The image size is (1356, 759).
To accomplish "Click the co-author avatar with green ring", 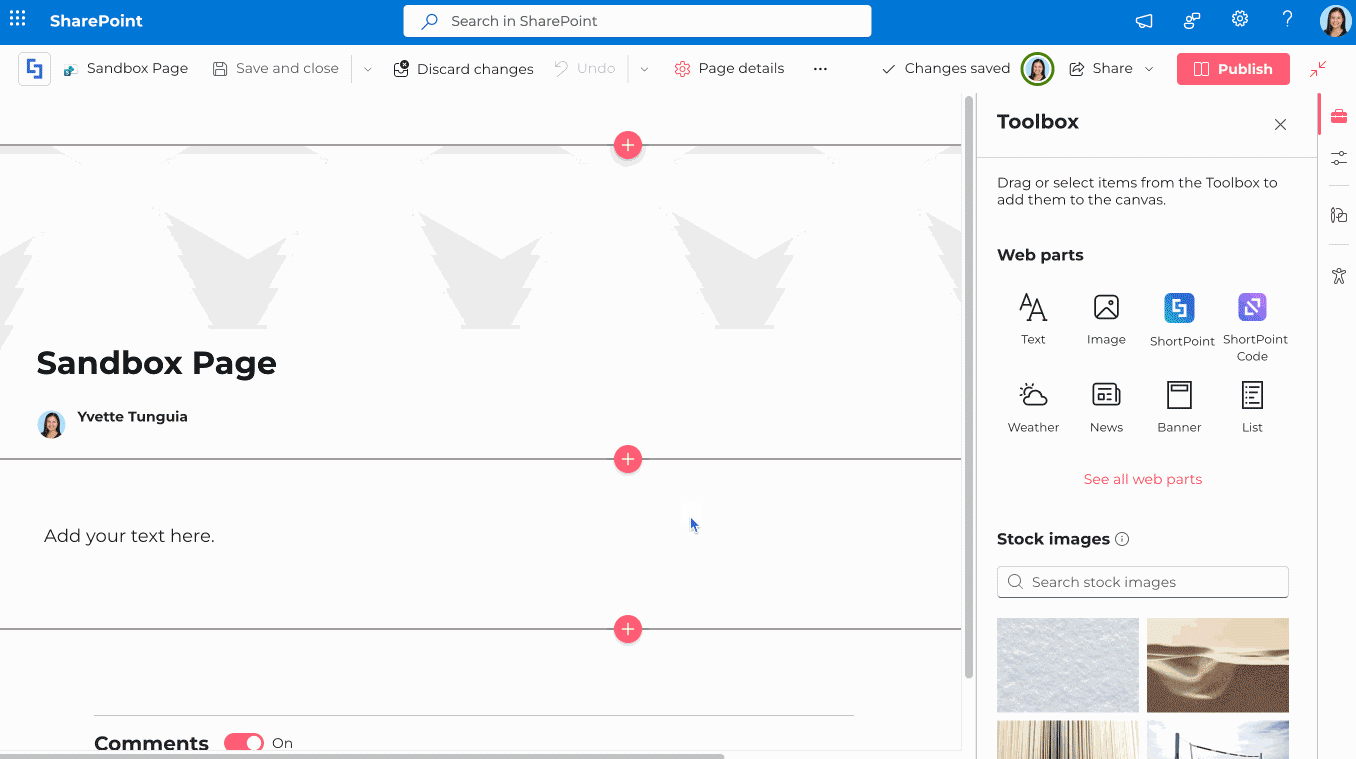I will click(1038, 69).
